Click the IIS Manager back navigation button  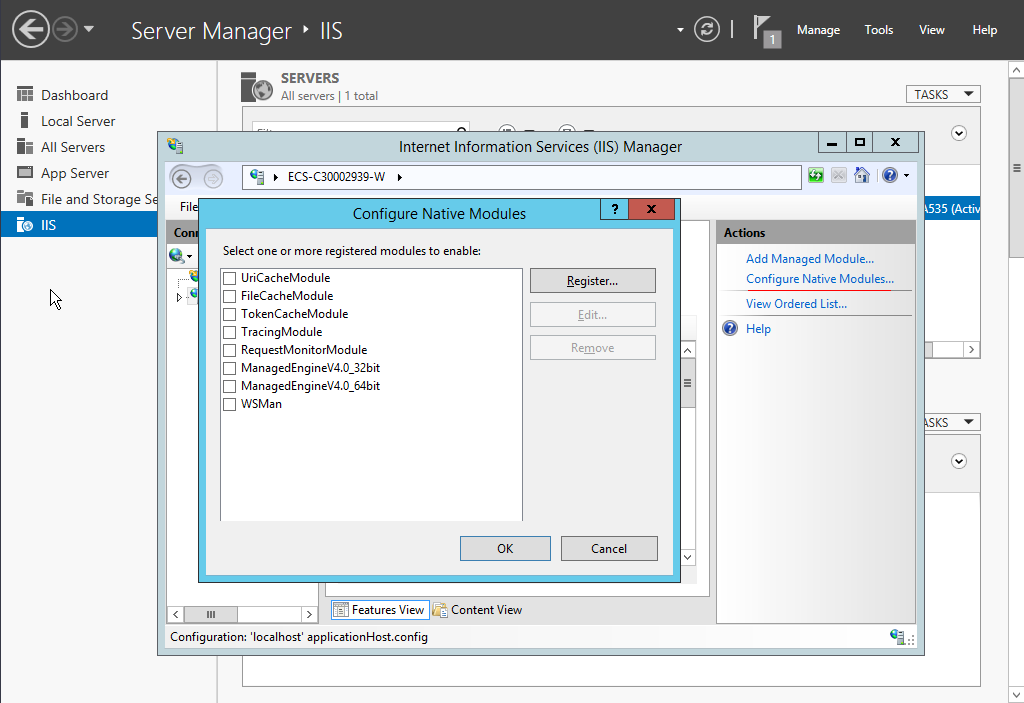pyautogui.click(x=182, y=178)
